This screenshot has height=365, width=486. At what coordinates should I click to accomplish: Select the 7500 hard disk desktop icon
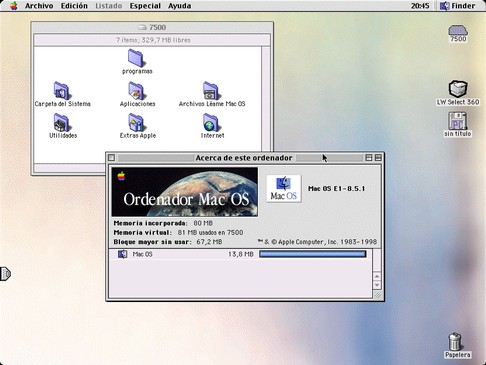458,31
